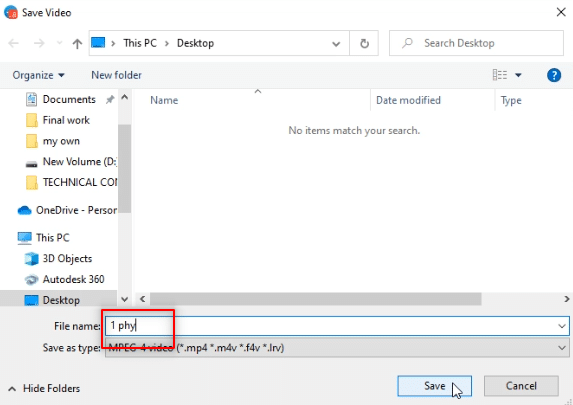Viewport: 573px width, 405px height.
Task: Open the address bar path dropdown
Action: coord(336,44)
